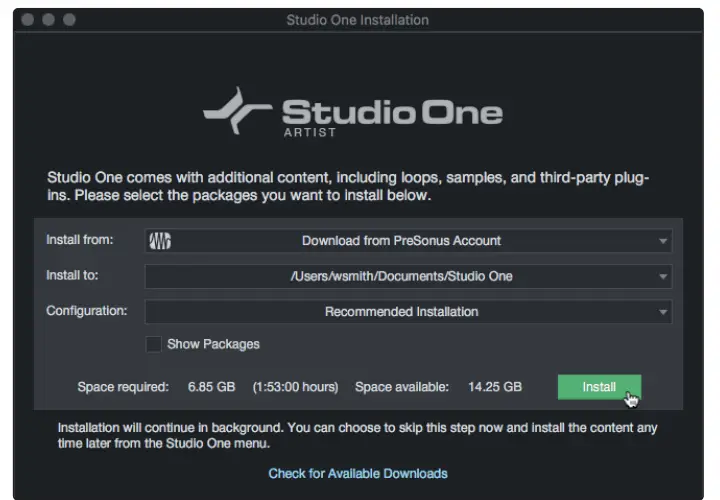Click the Configuration: label
The image size is (720, 500).
(86, 311)
